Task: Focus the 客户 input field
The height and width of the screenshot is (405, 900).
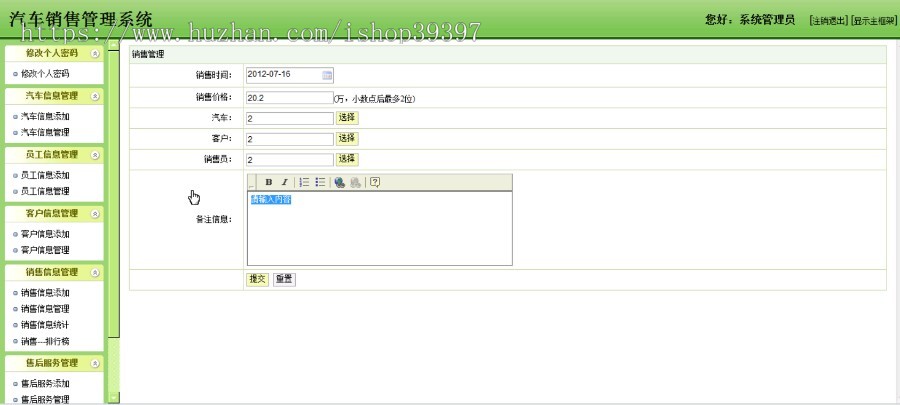Action: coord(290,139)
